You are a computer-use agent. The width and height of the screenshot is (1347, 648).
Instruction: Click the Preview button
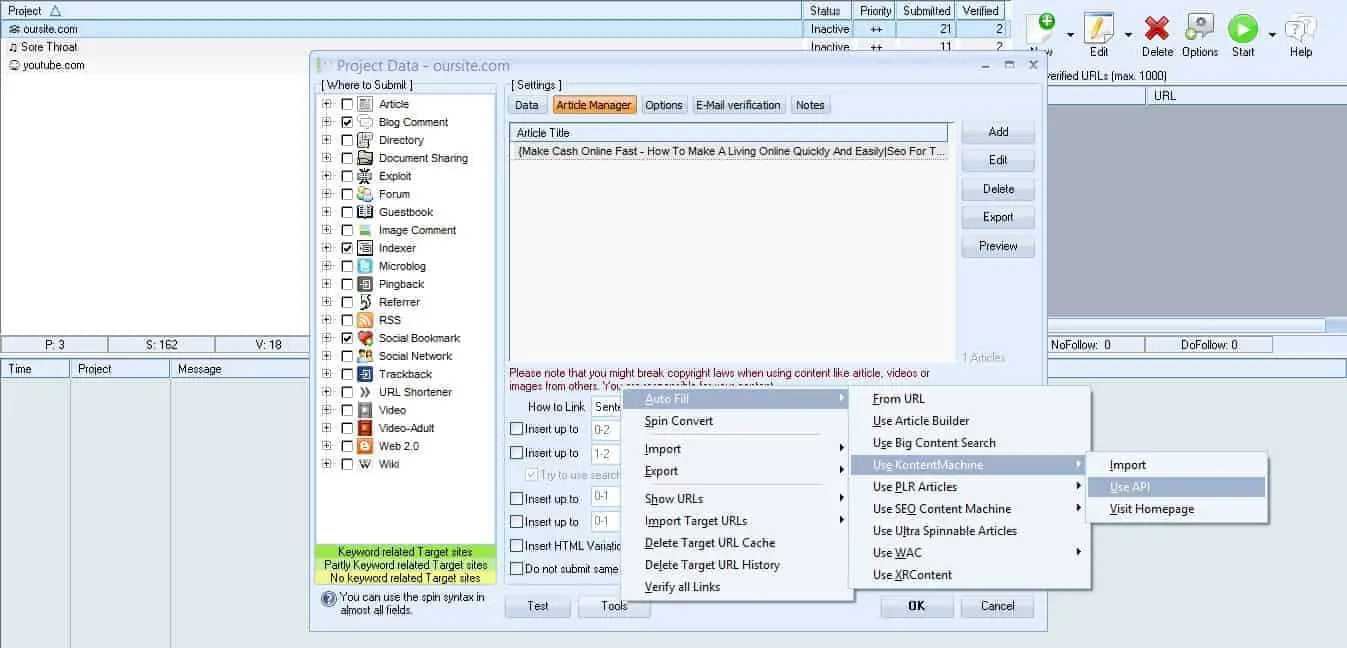[x=998, y=246]
